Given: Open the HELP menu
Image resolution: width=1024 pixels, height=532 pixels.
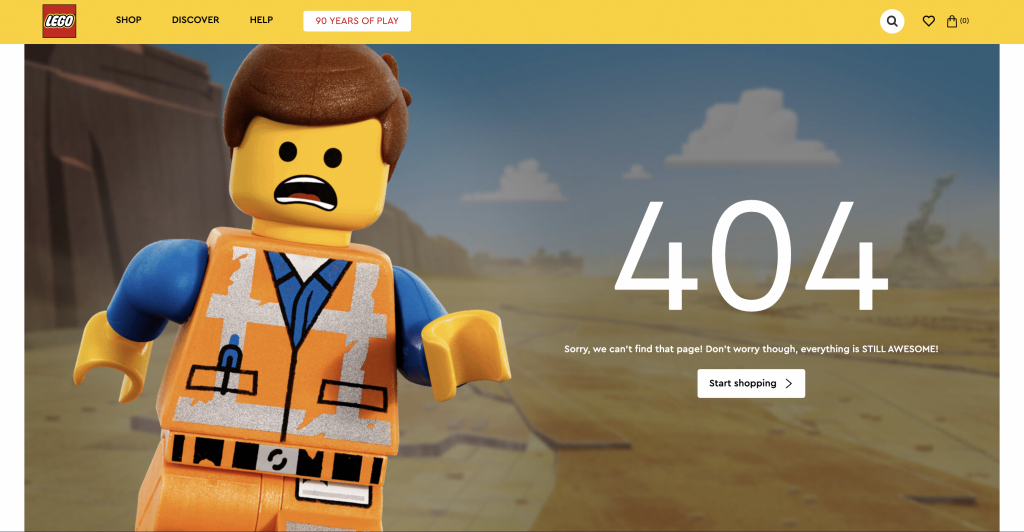Looking at the screenshot, I should (261, 20).
